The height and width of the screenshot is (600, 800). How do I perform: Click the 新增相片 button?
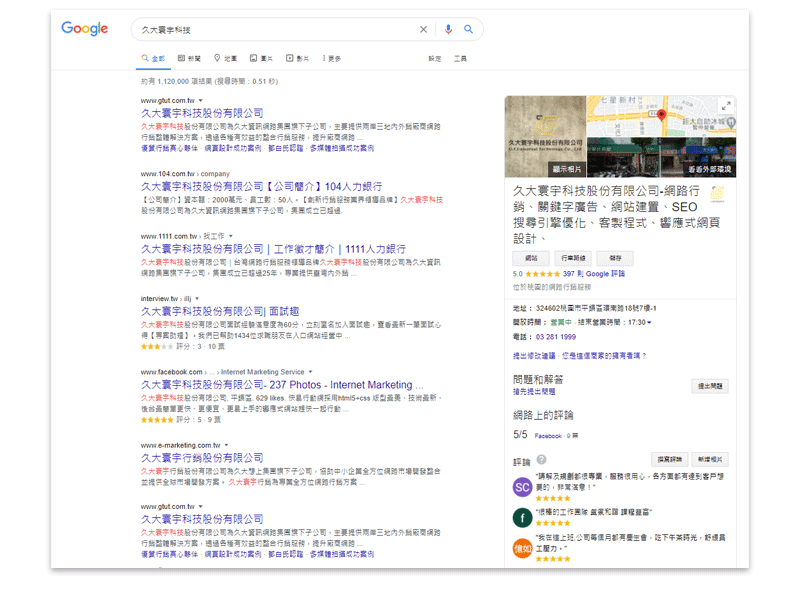click(x=710, y=459)
